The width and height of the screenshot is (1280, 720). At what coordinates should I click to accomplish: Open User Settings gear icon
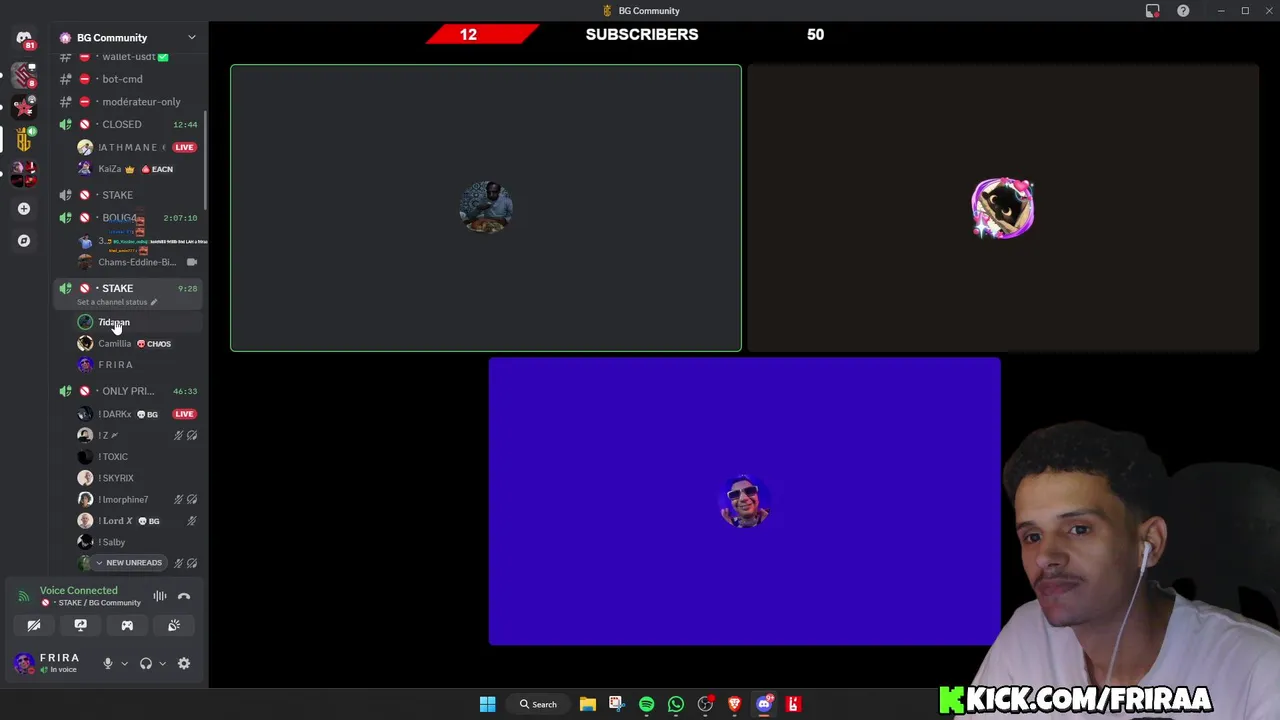click(184, 663)
